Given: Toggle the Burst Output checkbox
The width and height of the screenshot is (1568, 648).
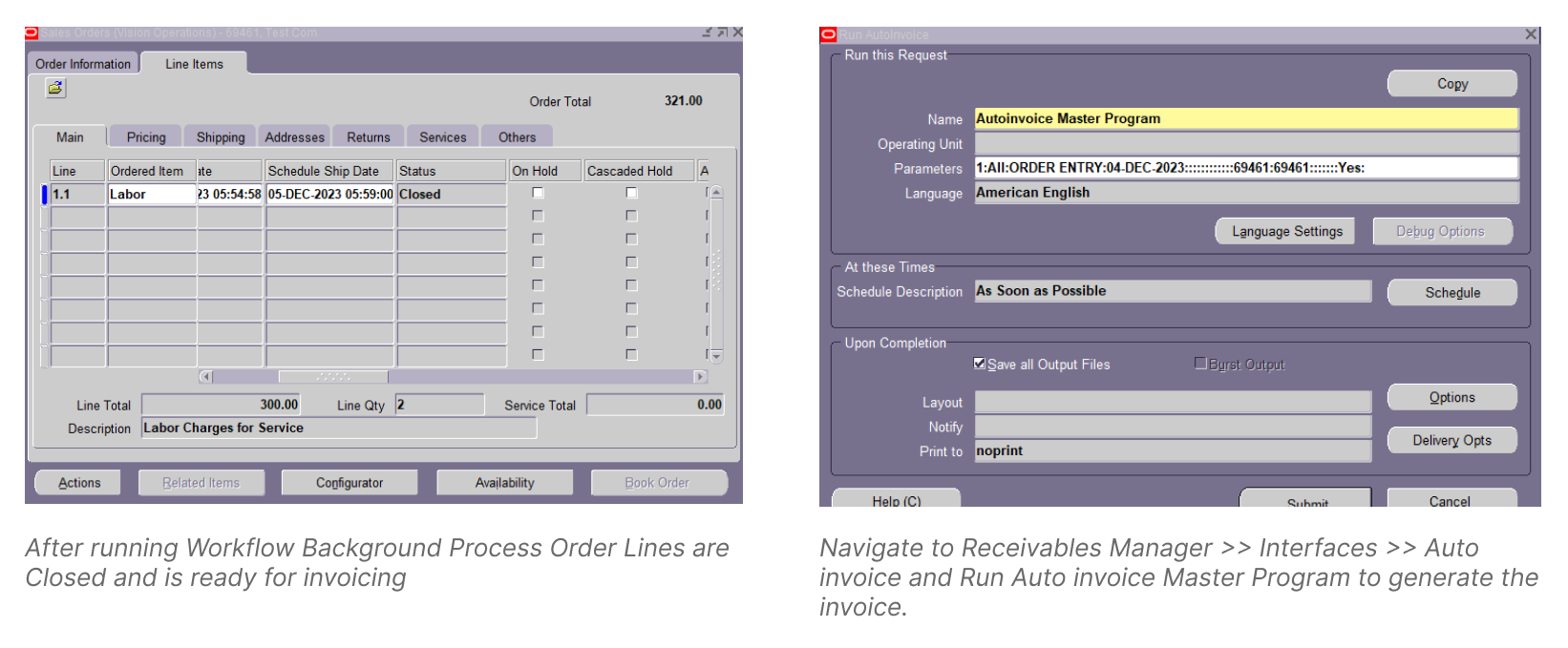Looking at the screenshot, I should (1200, 364).
